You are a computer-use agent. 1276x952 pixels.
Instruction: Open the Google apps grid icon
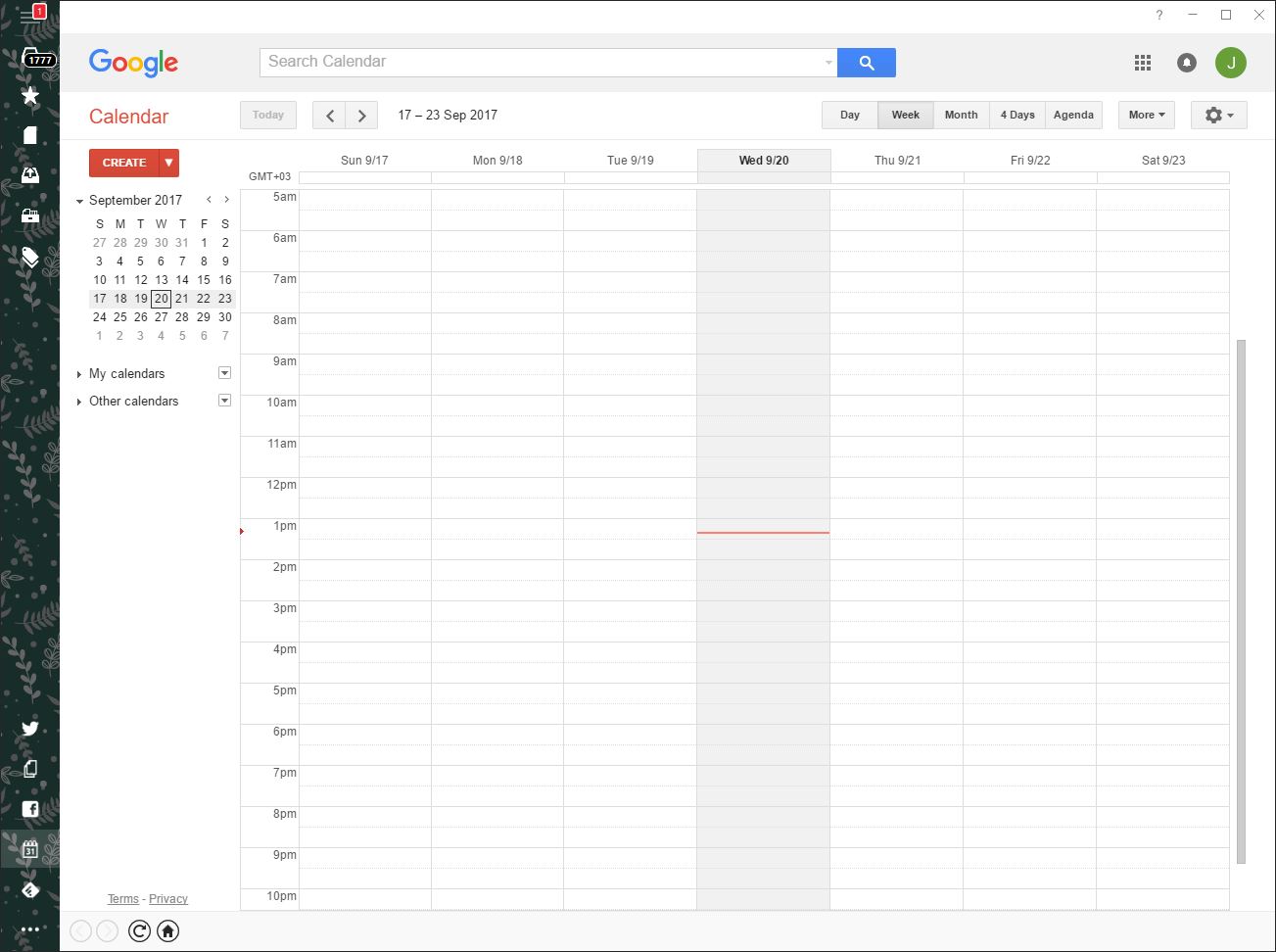point(1142,62)
